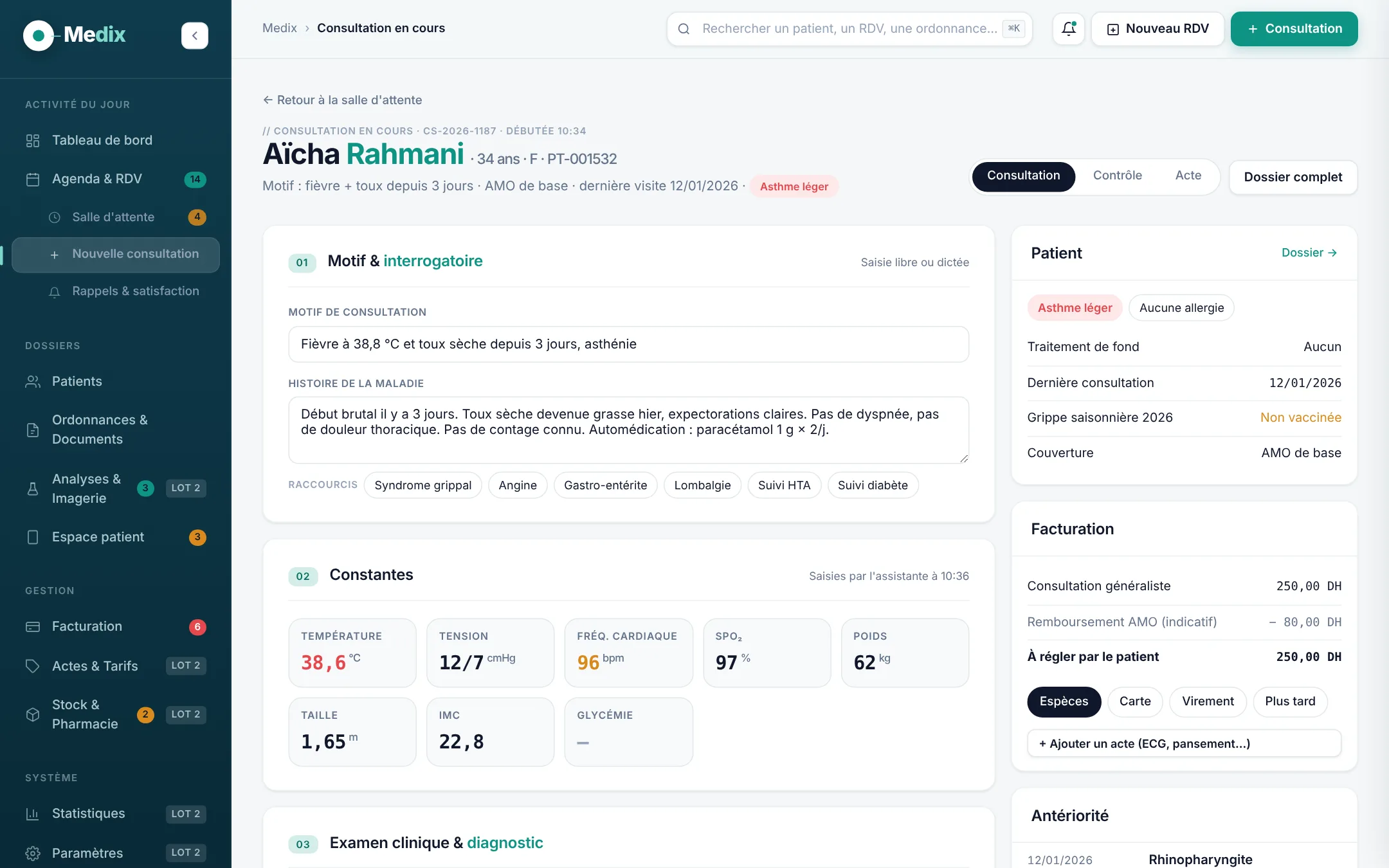
Task: Apply the Suivi diabète shortcut chip
Action: [873, 485]
